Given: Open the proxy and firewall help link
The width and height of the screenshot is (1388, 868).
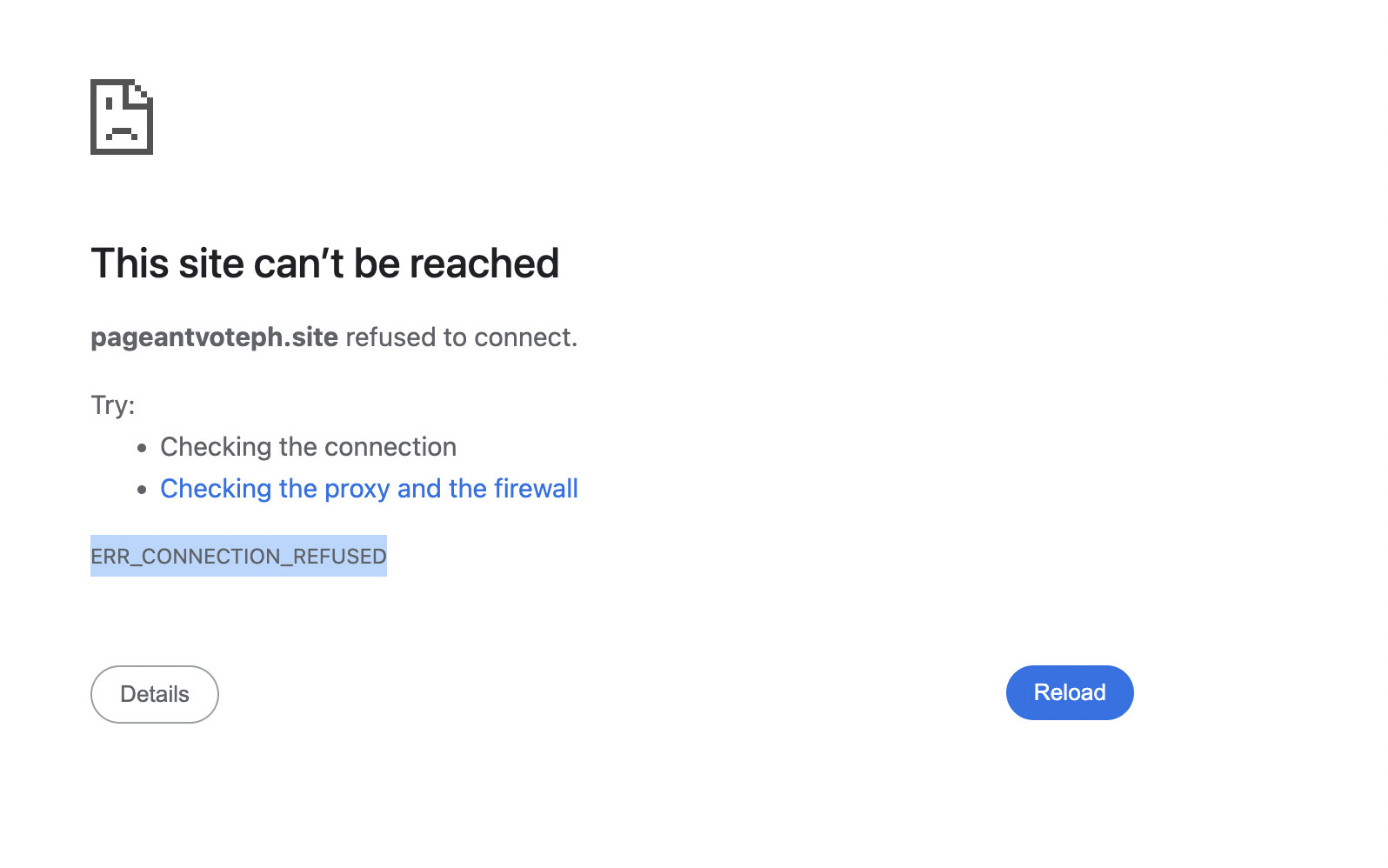Looking at the screenshot, I should (369, 489).
